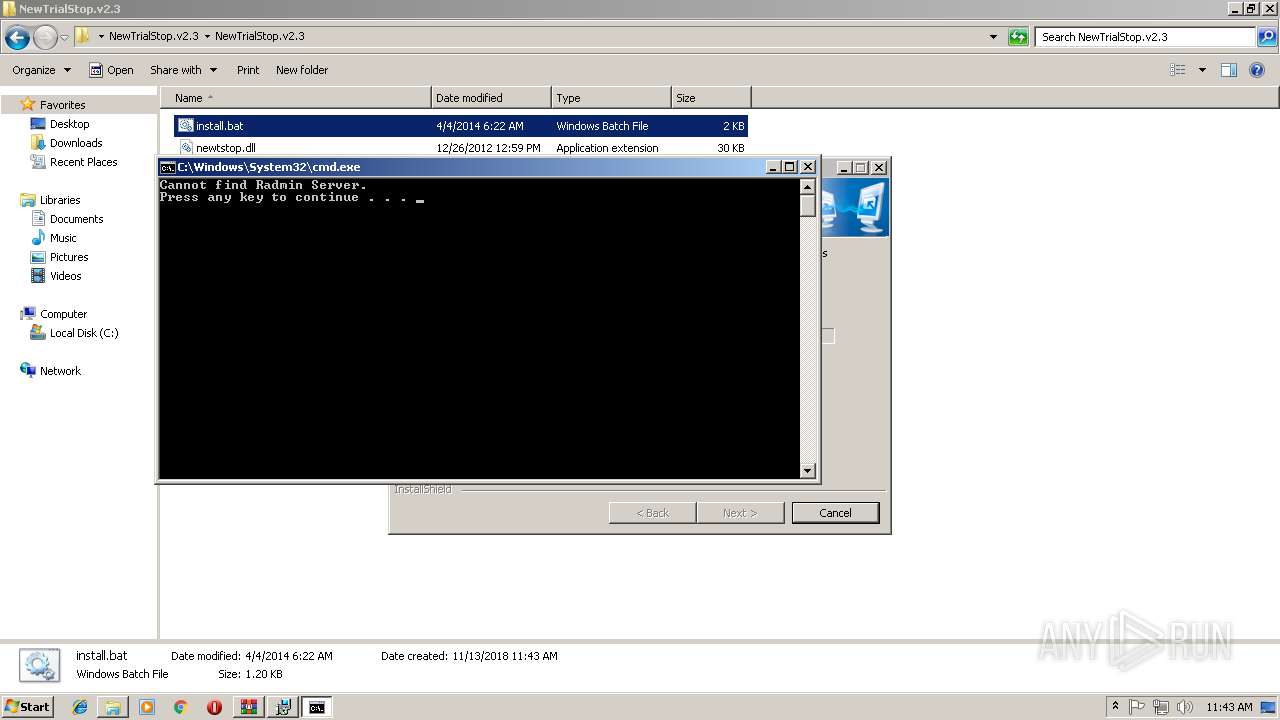Viewport: 1280px width, 720px height.
Task: Change the view with the view icon
Action: tap(1178, 70)
